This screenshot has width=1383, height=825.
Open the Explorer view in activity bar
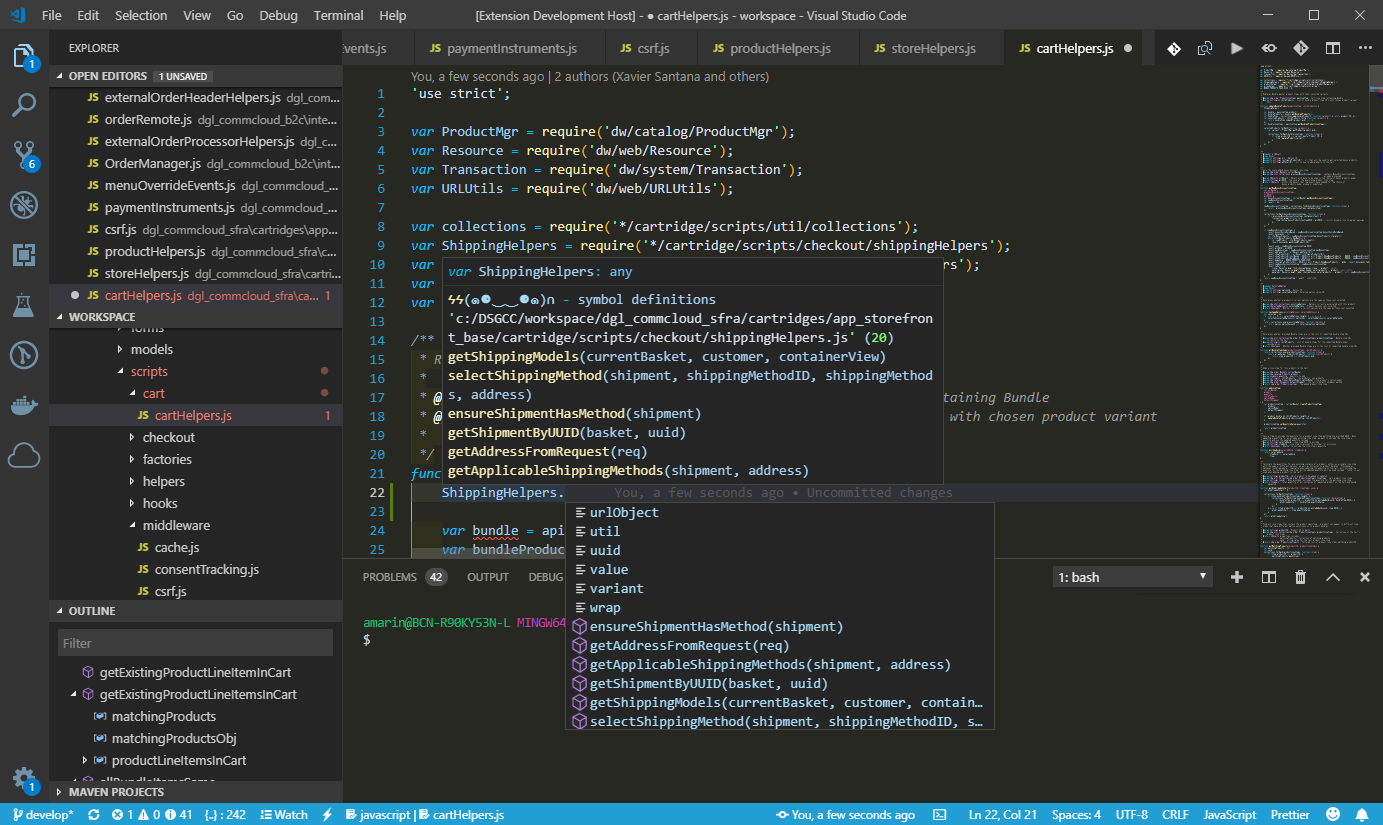click(24, 56)
